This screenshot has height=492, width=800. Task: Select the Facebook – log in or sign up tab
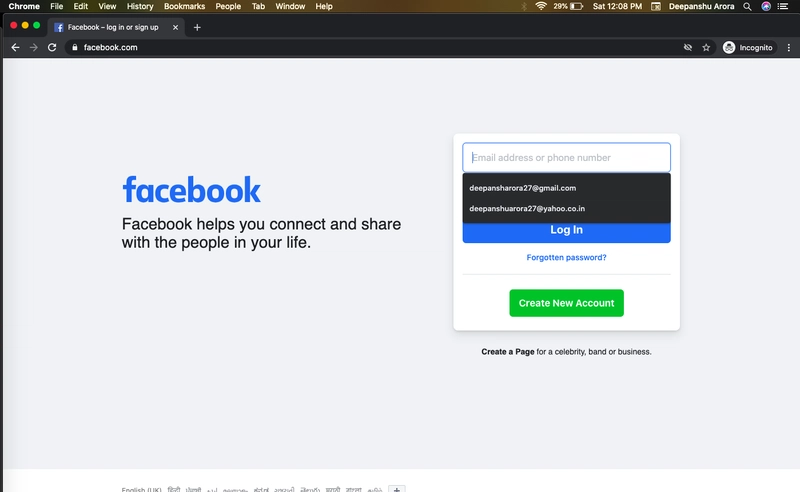(x=116, y=28)
